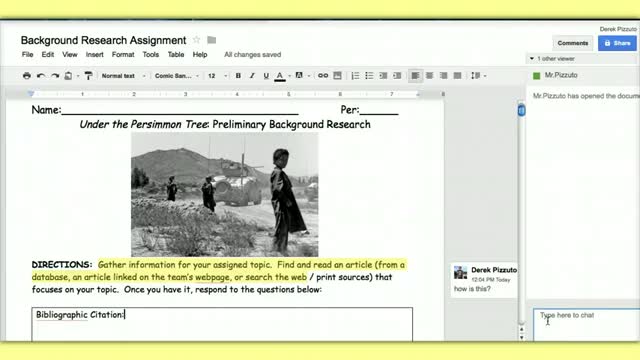Open the Table menu
The image size is (640, 360).
click(176, 54)
